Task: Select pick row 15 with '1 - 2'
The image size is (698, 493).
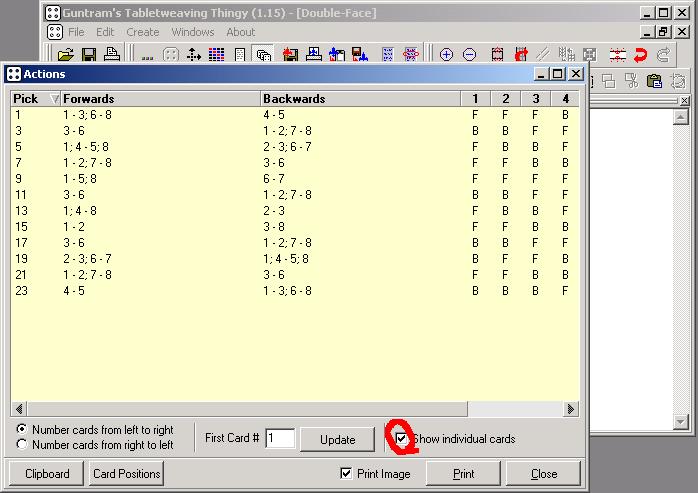Action: pos(295,227)
